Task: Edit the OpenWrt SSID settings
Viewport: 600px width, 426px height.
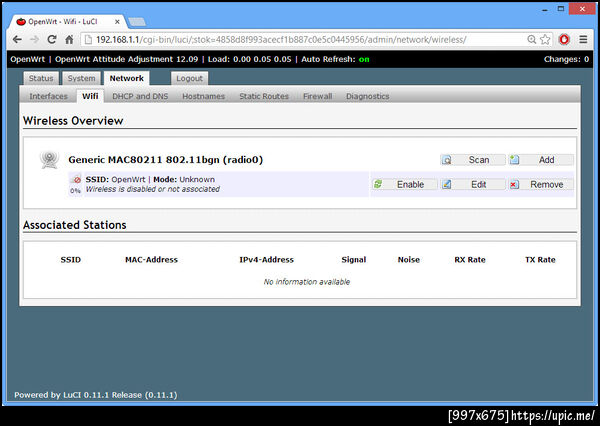Action: coord(473,184)
